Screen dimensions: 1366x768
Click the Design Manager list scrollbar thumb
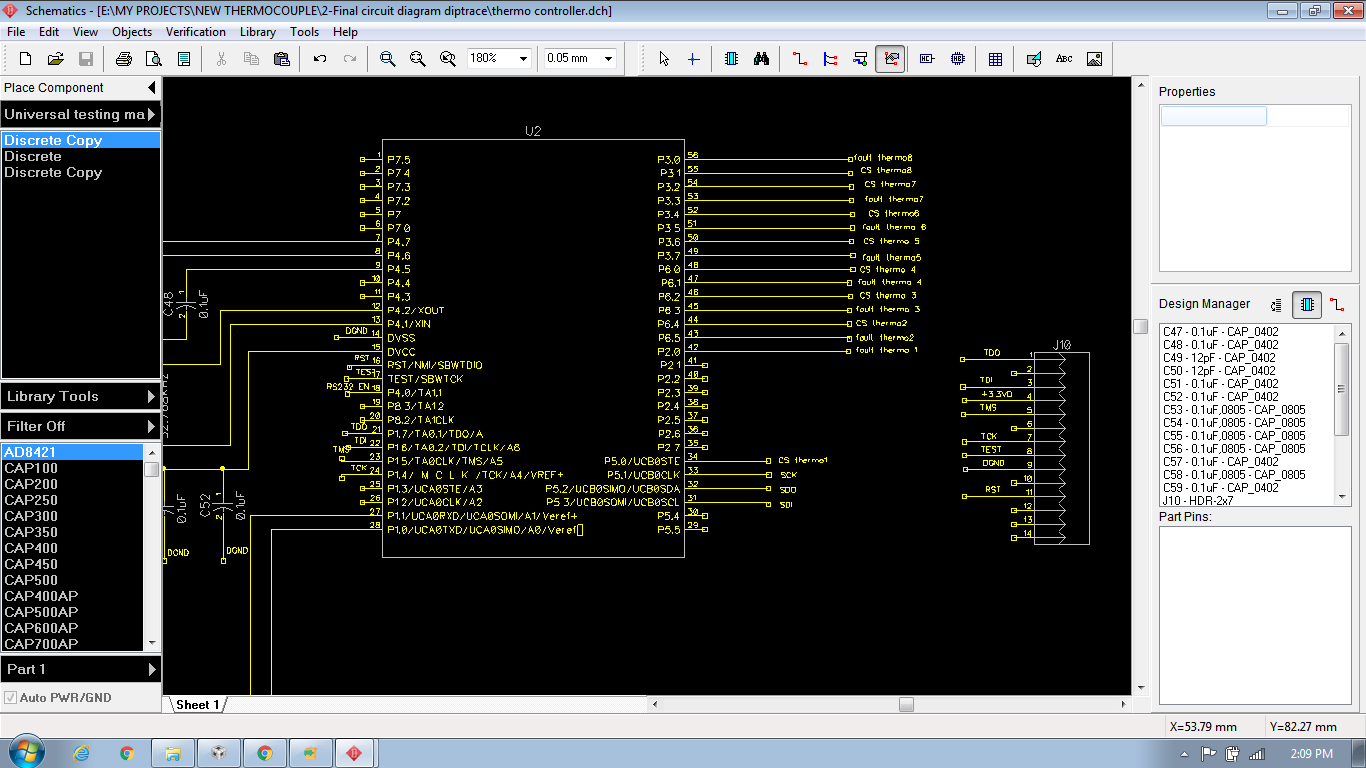[1343, 390]
